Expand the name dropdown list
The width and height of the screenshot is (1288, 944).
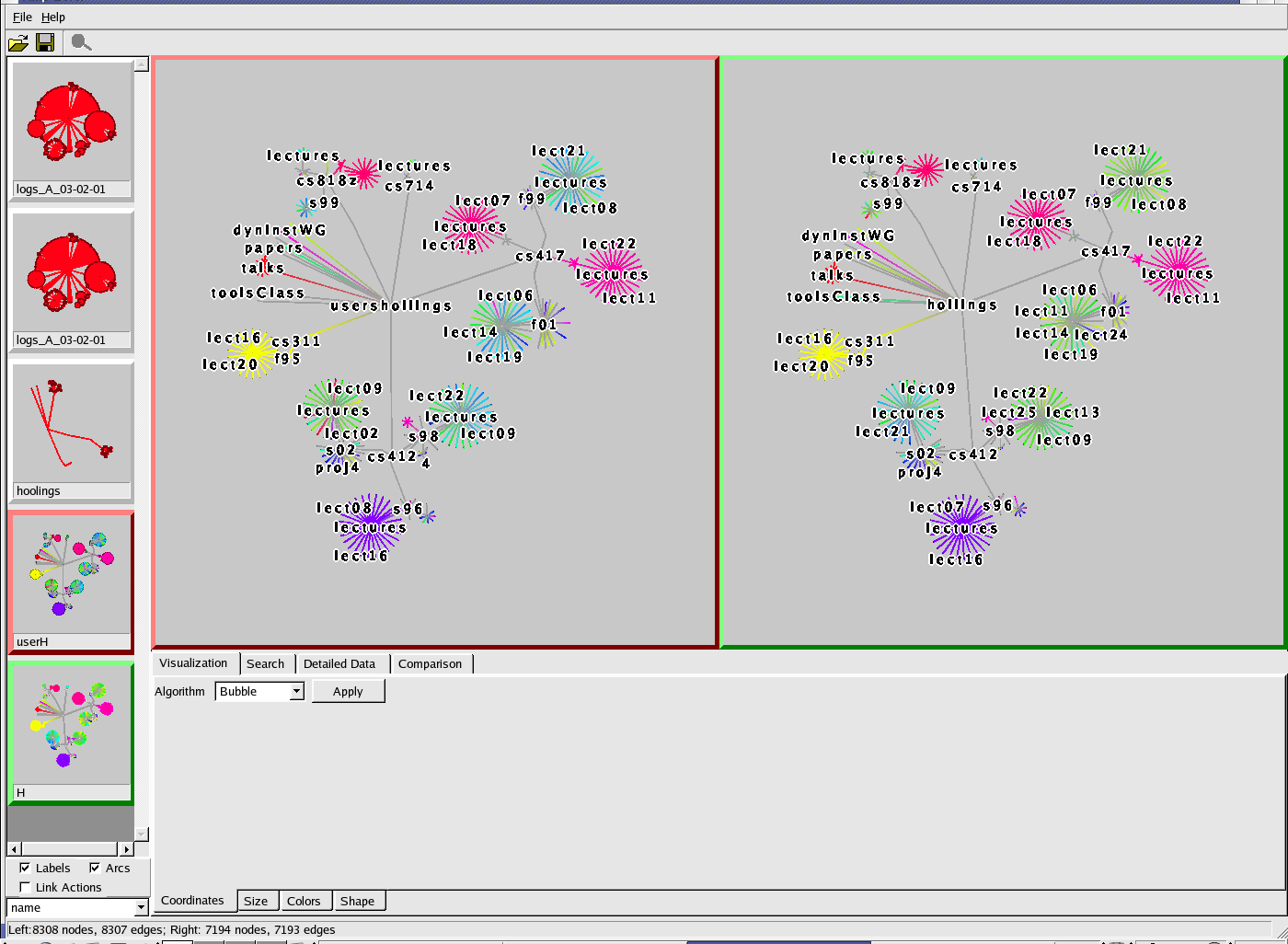141,907
